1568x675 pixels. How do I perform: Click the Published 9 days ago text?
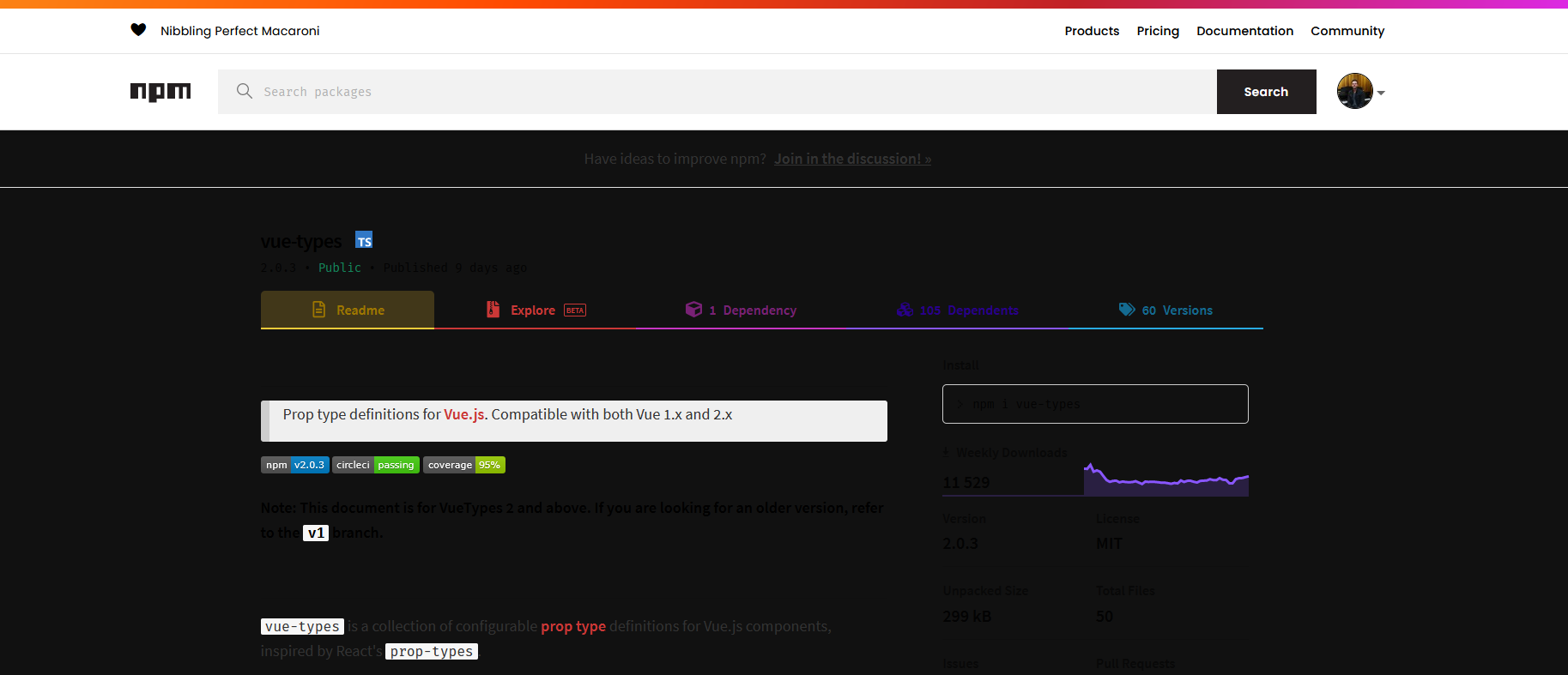click(x=455, y=268)
